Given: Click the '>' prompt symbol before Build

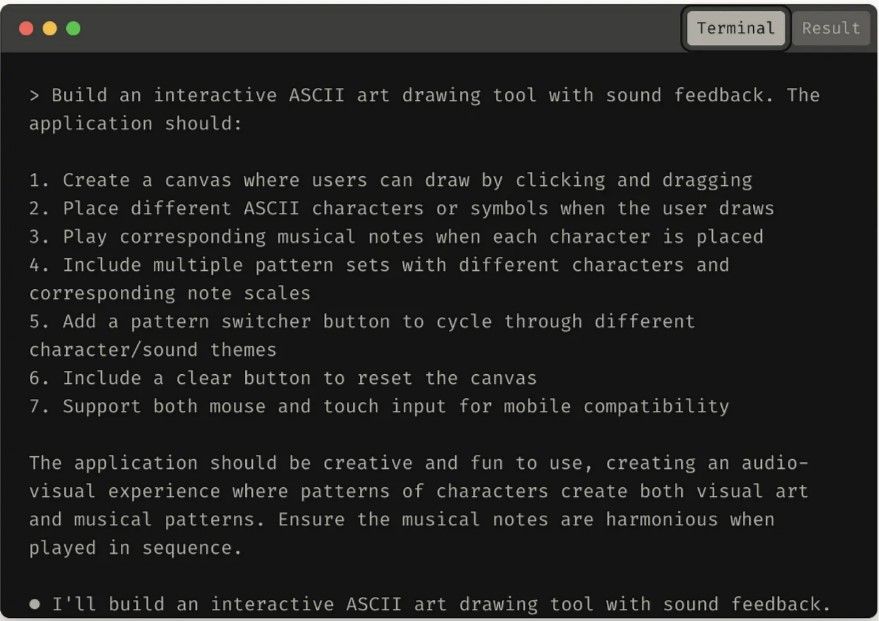Looking at the screenshot, I should coord(34,95).
